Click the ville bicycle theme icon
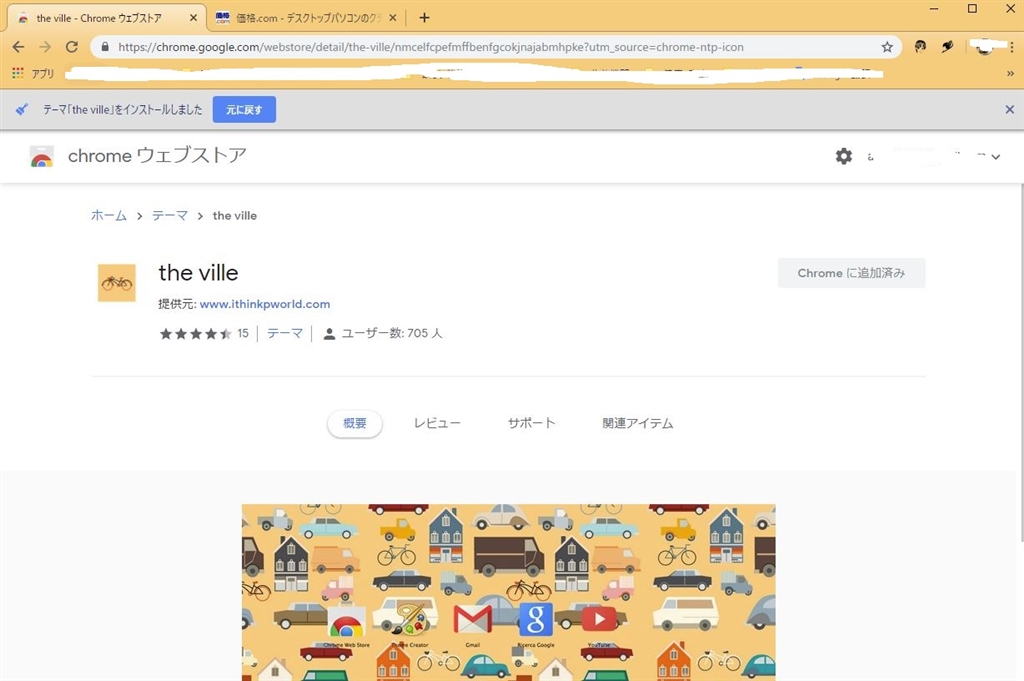The width and height of the screenshot is (1024, 681). (x=117, y=283)
